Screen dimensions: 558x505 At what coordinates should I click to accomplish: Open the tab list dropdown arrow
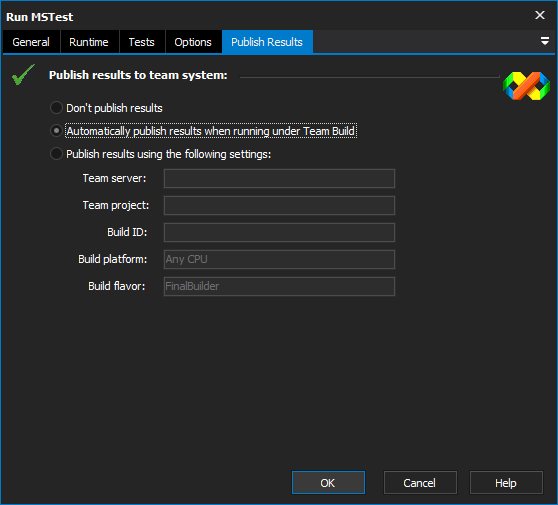point(544,41)
